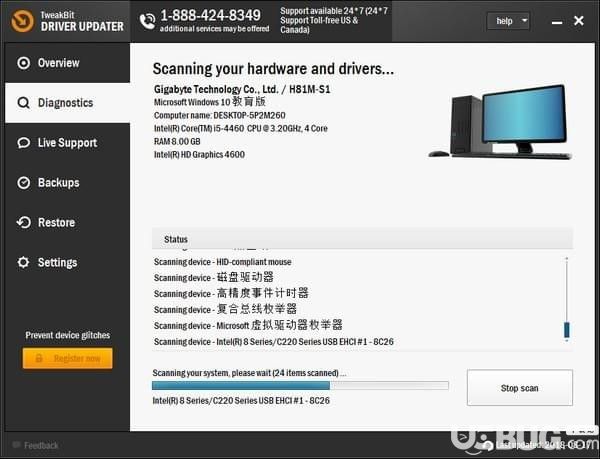This screenshot has height=459, width=600.
Task: Click the help dropdown arrow
Action: [x=524, y=20]
